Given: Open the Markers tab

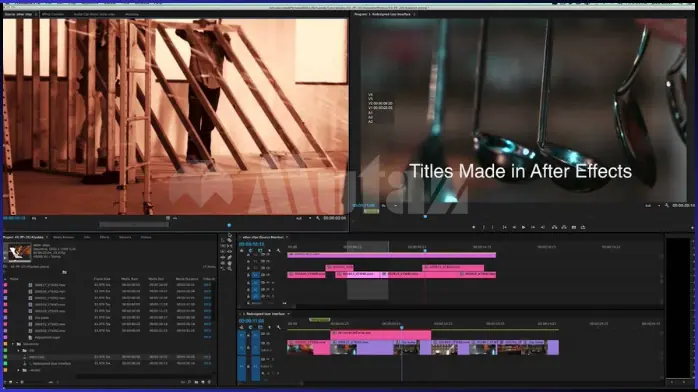Looking at the screenshot, I should [x=125, y=237].
